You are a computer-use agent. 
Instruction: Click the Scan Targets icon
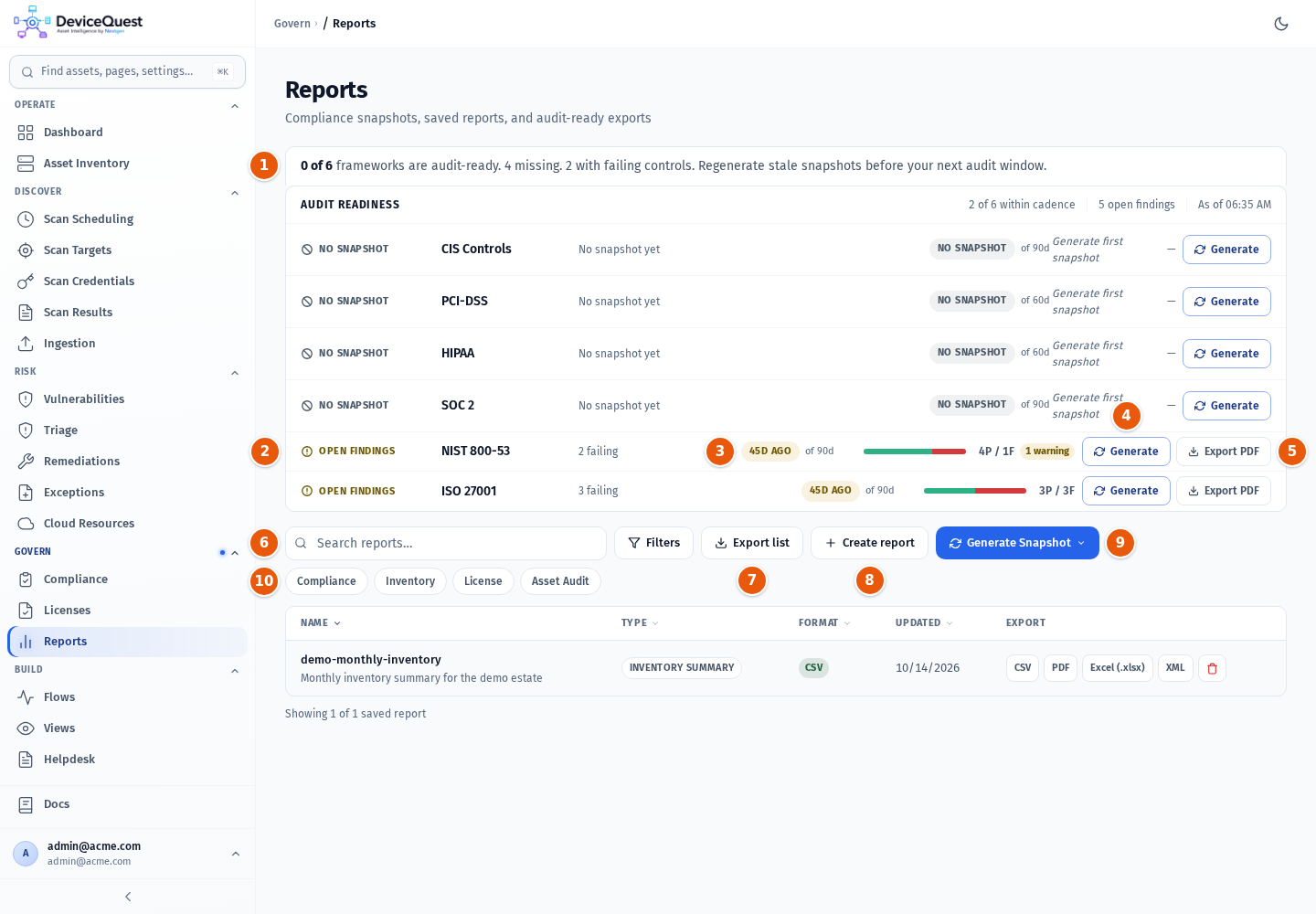coord(26,250)
